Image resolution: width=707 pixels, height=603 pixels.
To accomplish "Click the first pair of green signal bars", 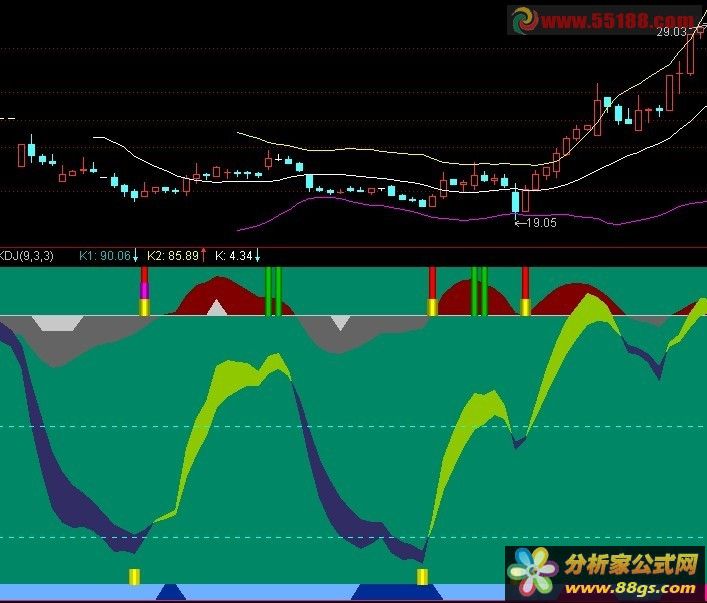I will [273, 291].
